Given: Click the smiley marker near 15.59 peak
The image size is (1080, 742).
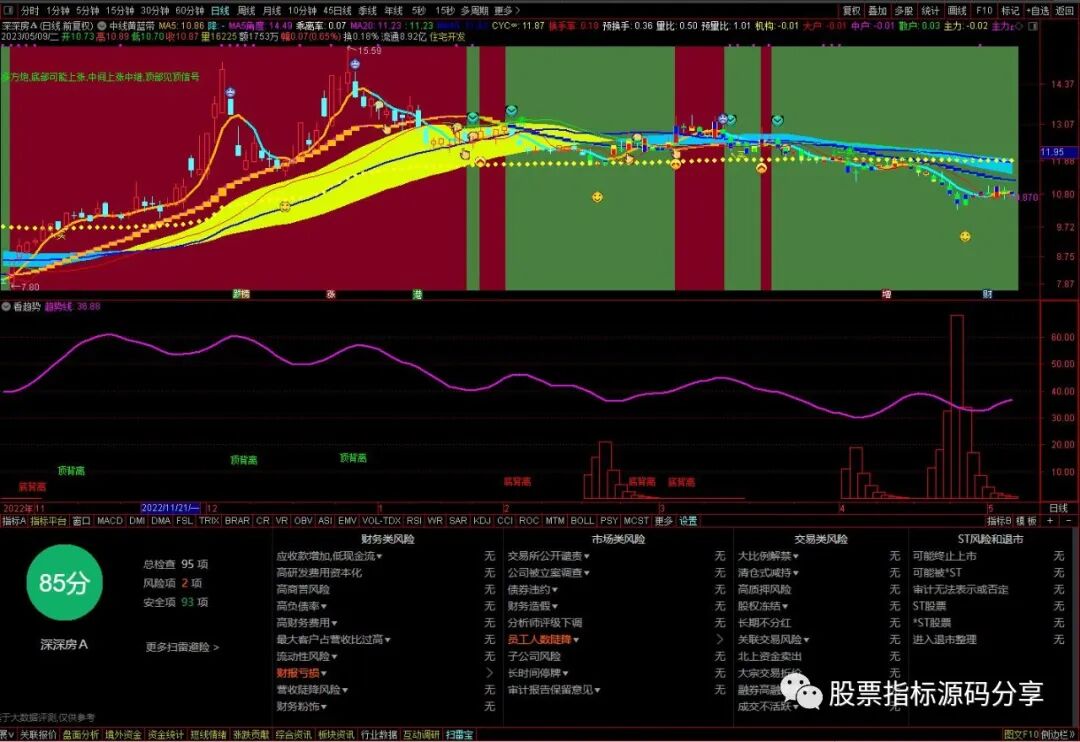Looking at the screenshot, I should (x=355, y=64).
